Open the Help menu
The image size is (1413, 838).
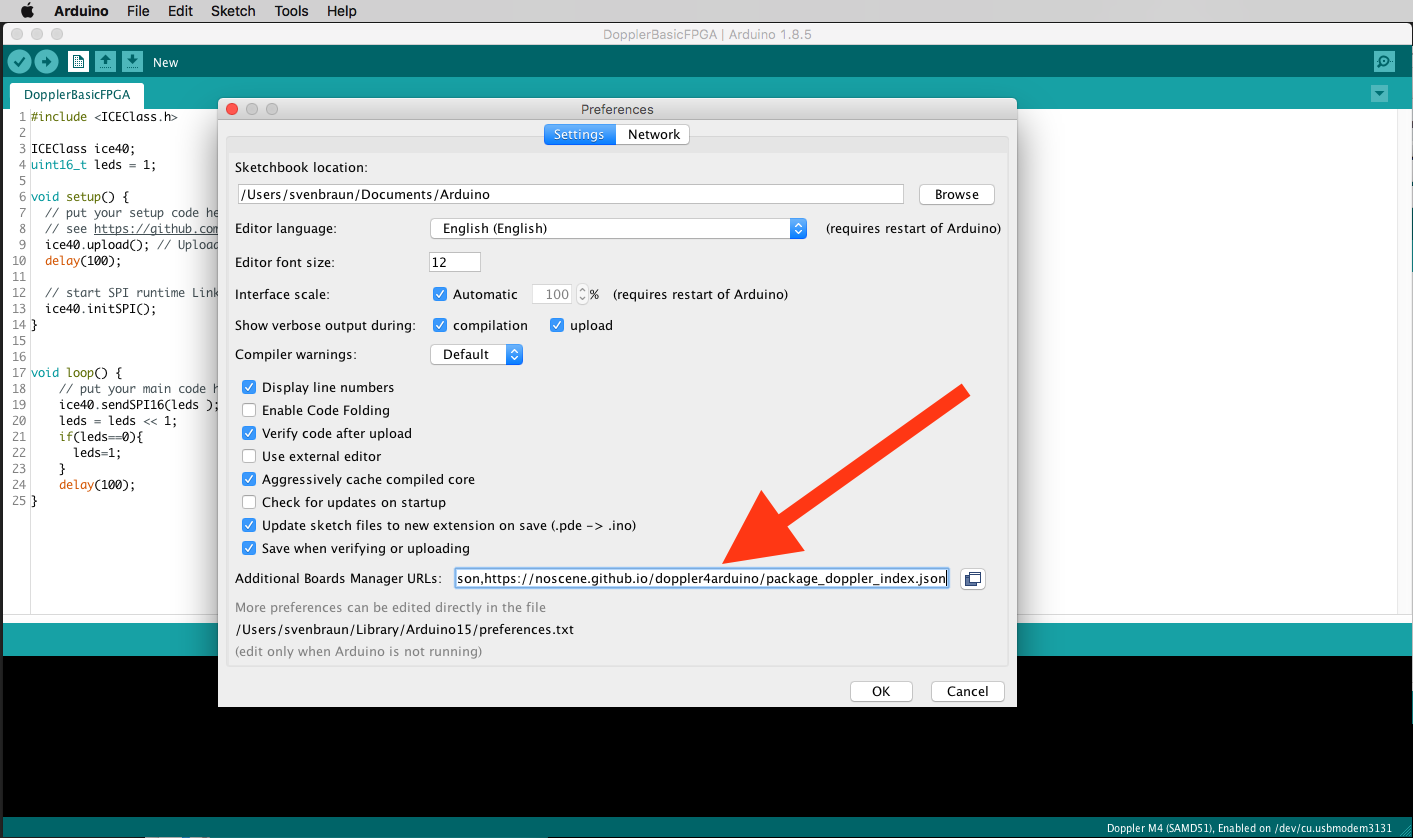[x=342, y=11]
